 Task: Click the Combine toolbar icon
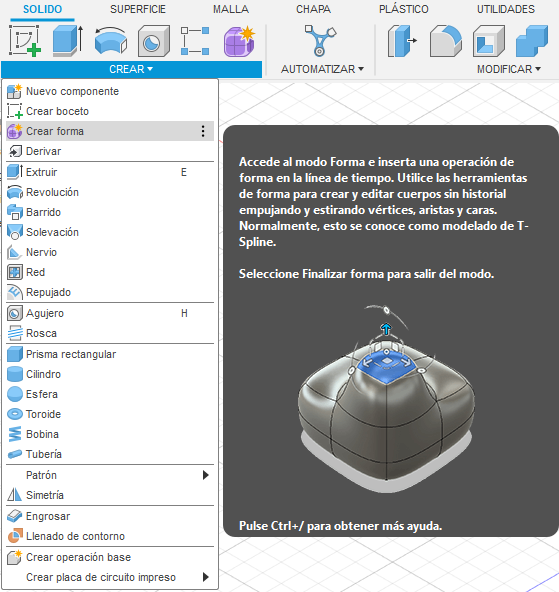click(x=532, y=41)
